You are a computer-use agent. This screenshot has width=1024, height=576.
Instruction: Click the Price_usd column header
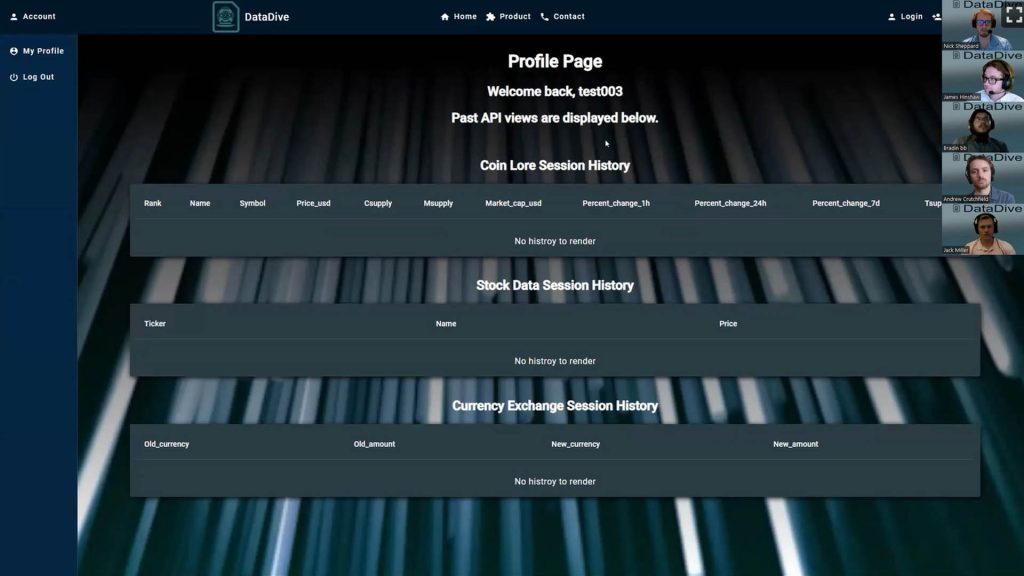313,203
